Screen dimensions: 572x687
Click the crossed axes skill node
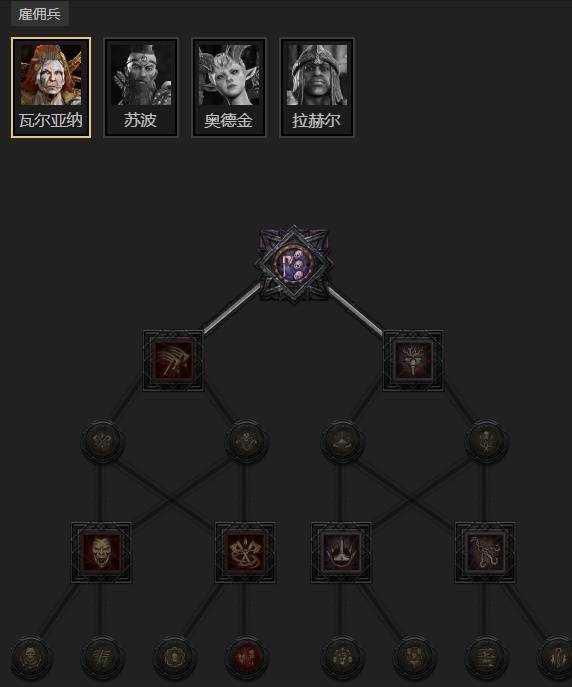point(245,552)
